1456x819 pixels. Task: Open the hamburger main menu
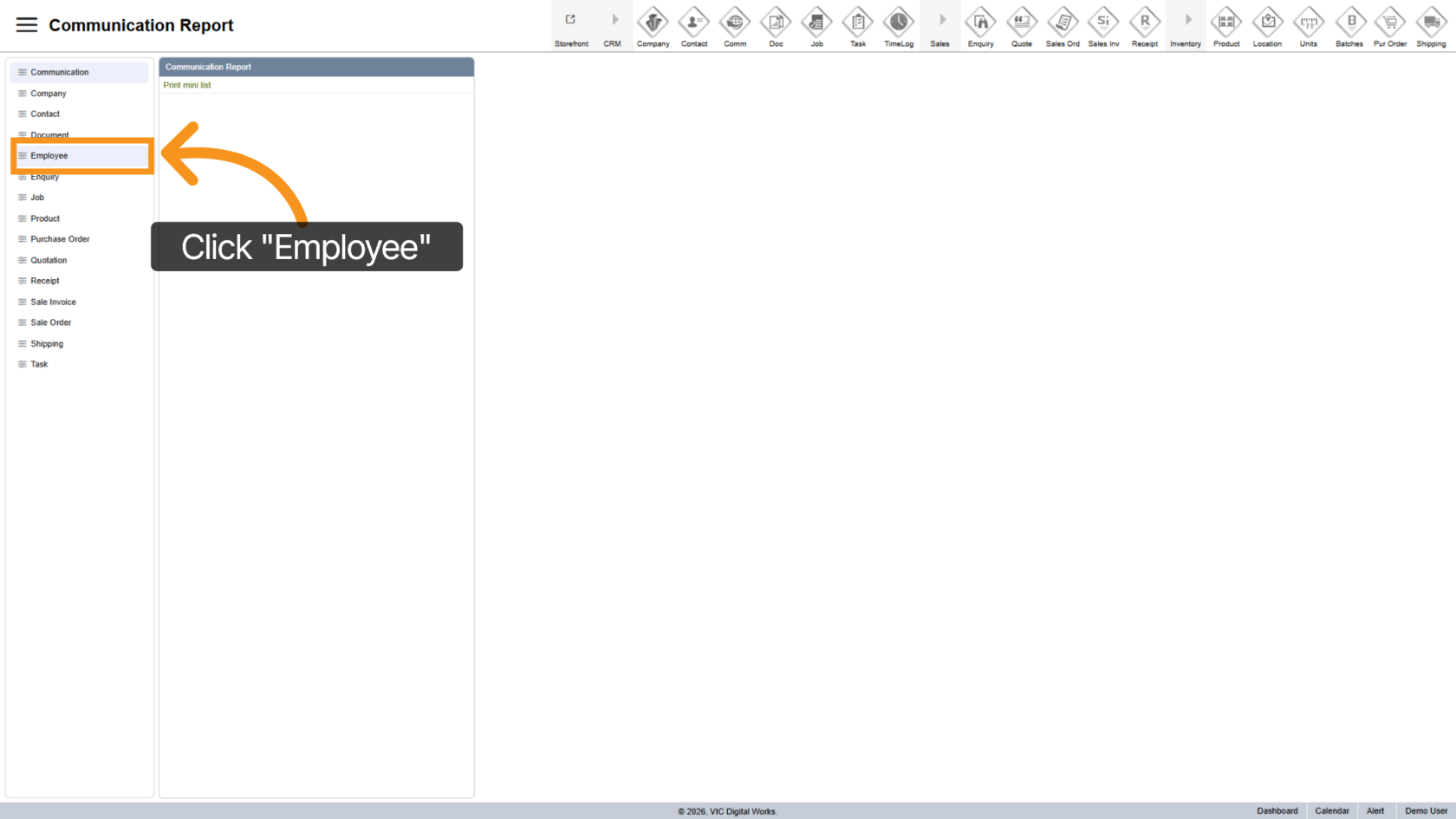coord(27,25)
